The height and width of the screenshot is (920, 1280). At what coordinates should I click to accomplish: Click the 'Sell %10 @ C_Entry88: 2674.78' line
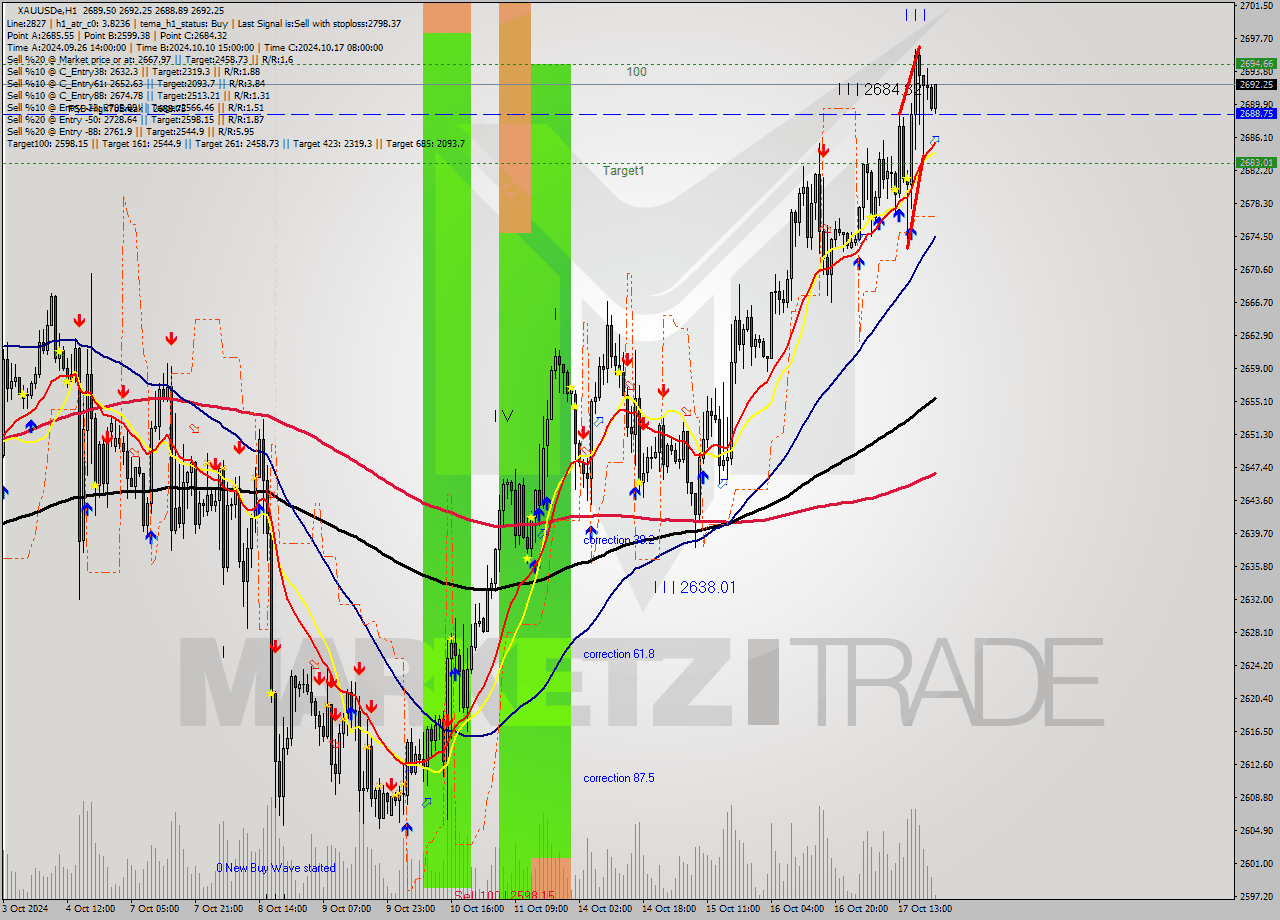tap(137, 95)
